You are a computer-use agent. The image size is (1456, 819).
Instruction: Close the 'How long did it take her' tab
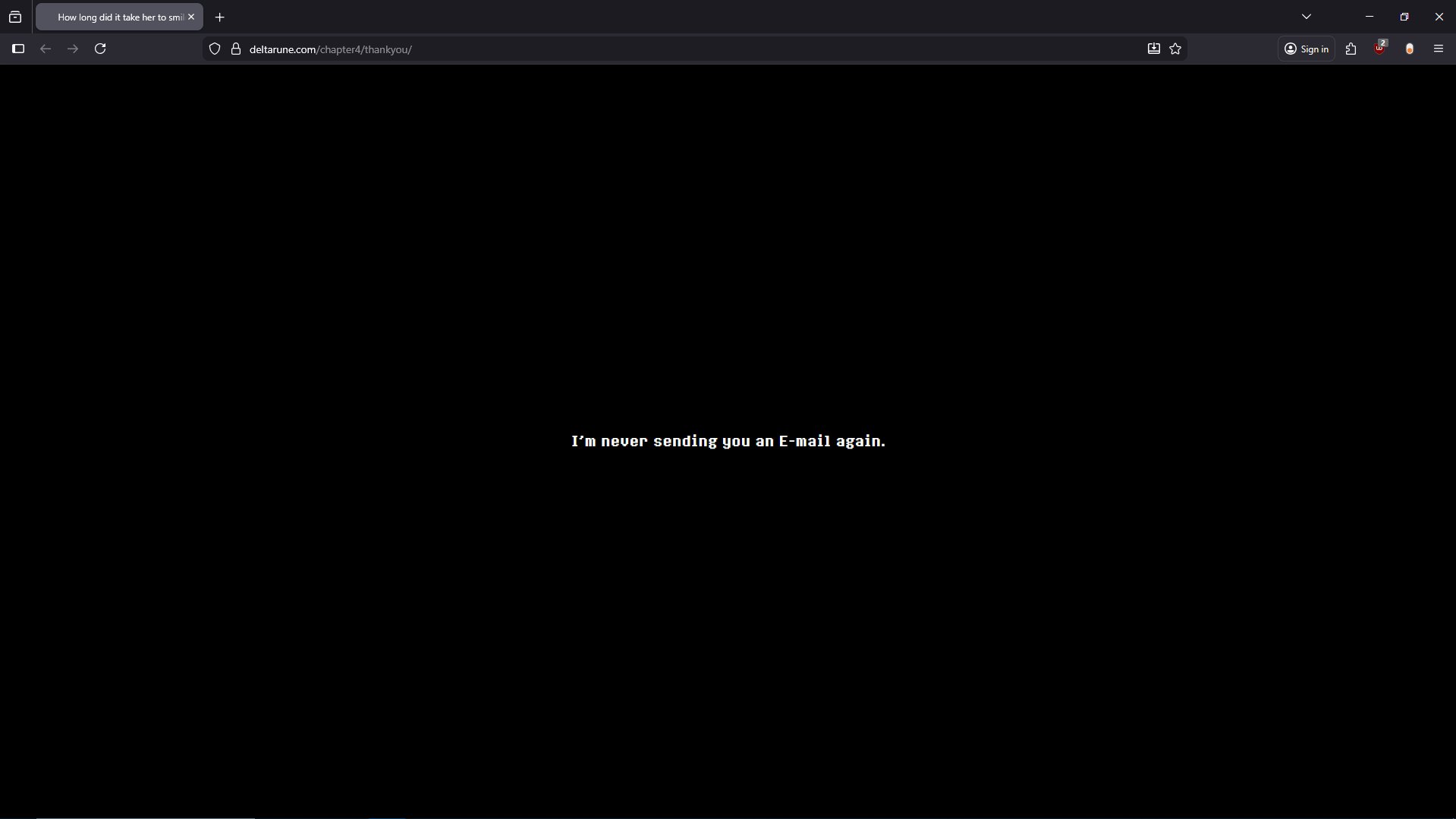[x=191, y=17]
